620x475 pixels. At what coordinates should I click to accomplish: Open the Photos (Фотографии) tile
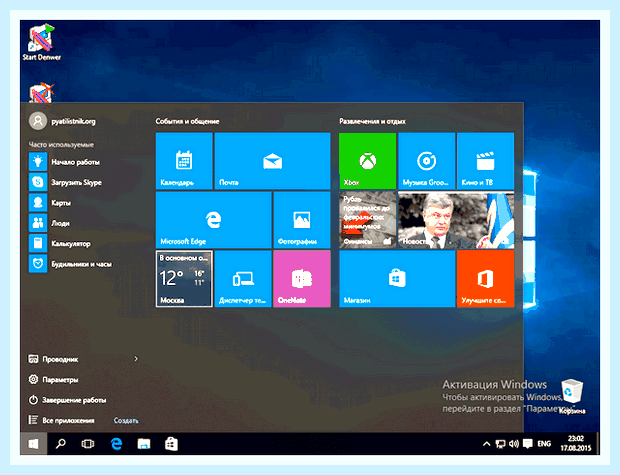pyautogui.click(x=302, y=220)
